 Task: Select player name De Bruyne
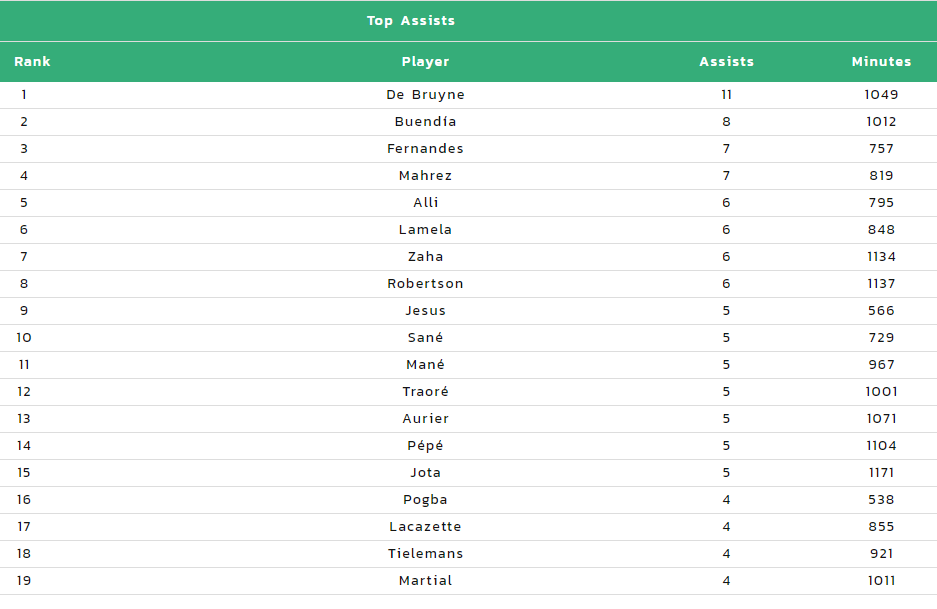(x=425, y=95)
